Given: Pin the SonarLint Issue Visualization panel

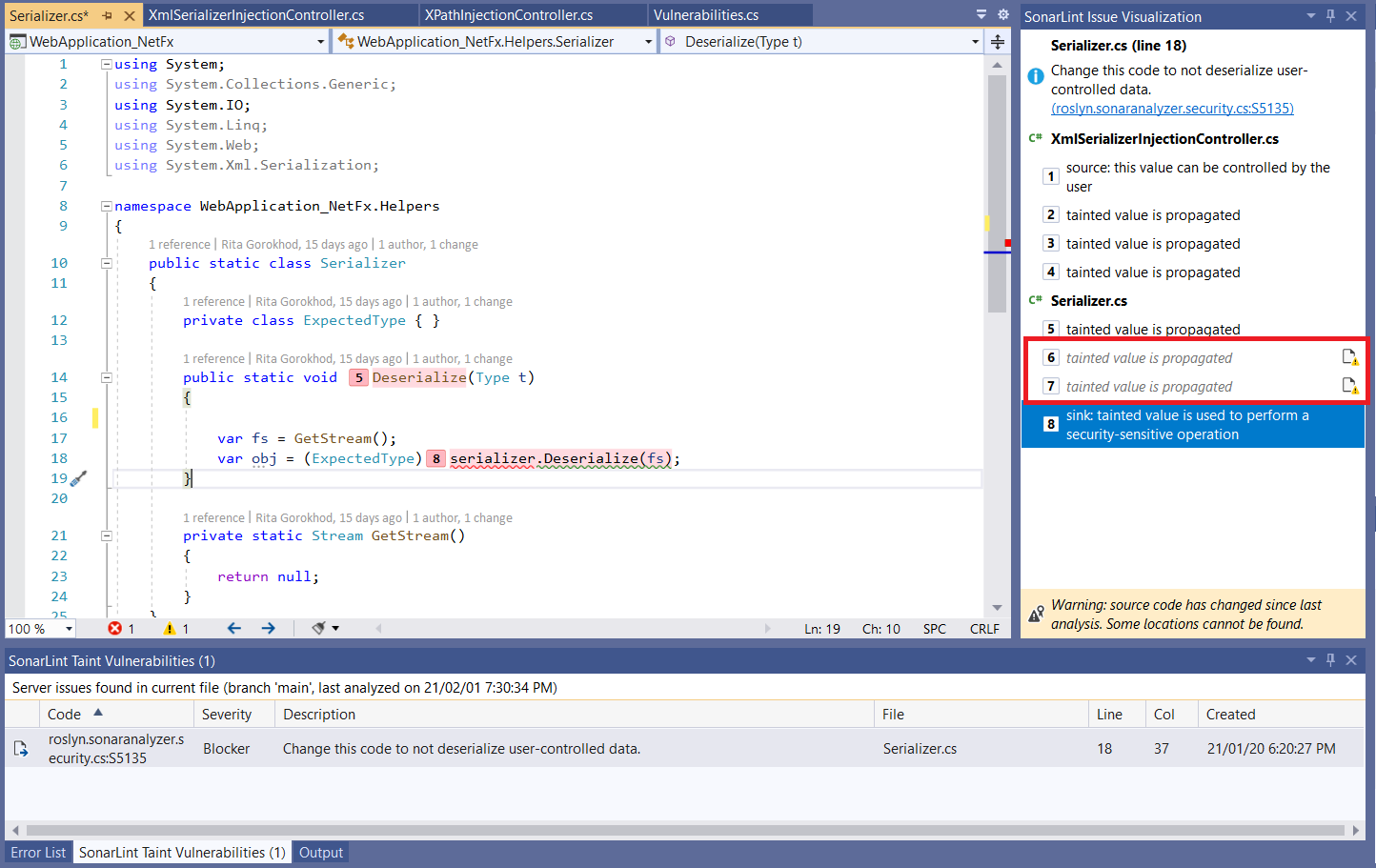Looking at the screenshot, I should 1330,16.
